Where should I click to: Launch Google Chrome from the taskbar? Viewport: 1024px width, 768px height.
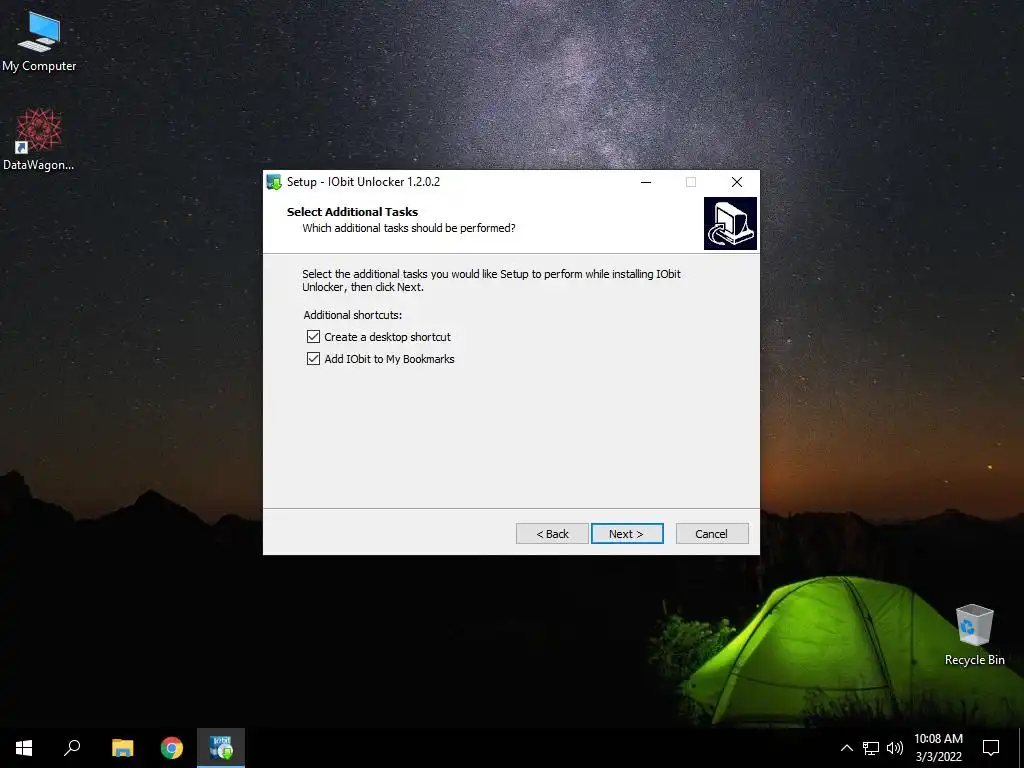point(172,748)
